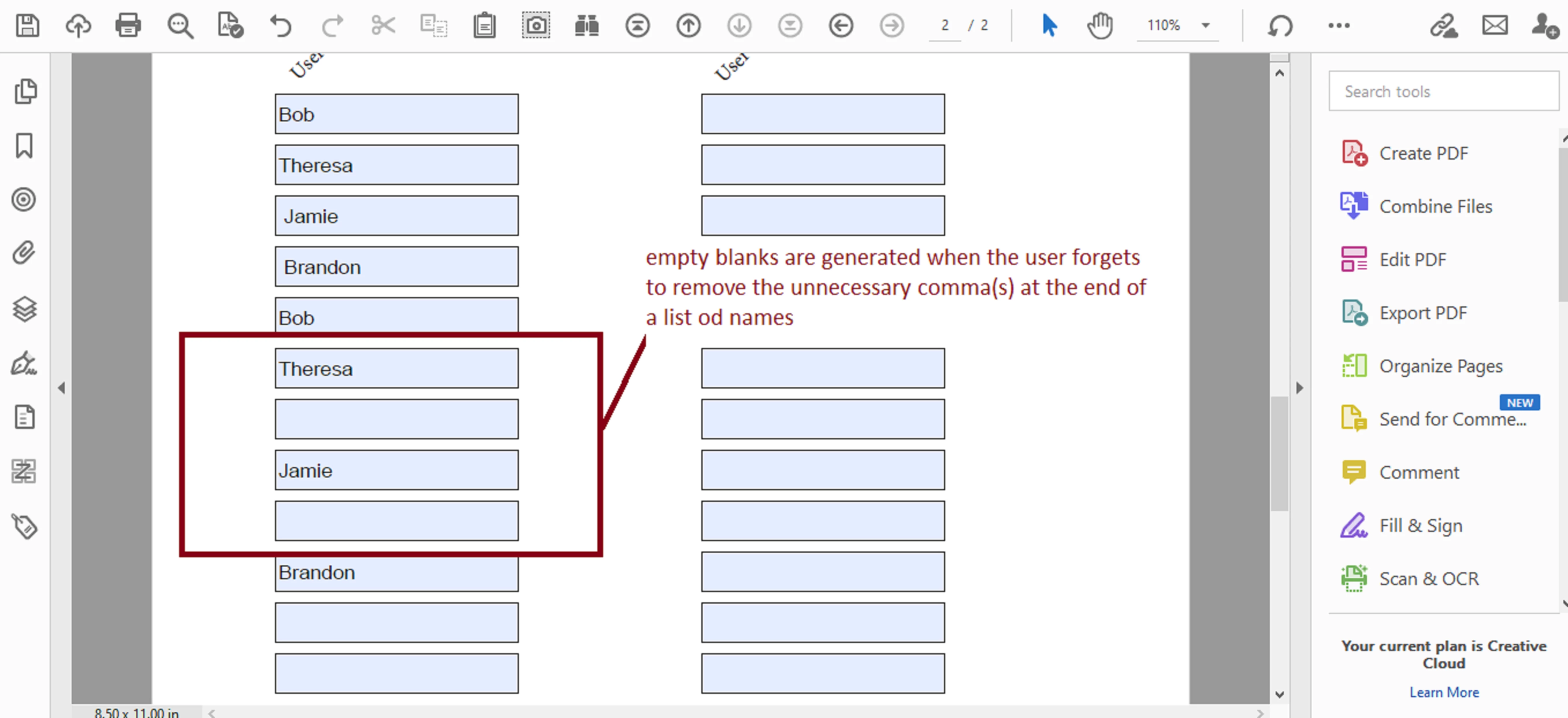The width and height of the screenshot is (1568, 718).
Task: Open the Layers panel
Action: point(24,309)
